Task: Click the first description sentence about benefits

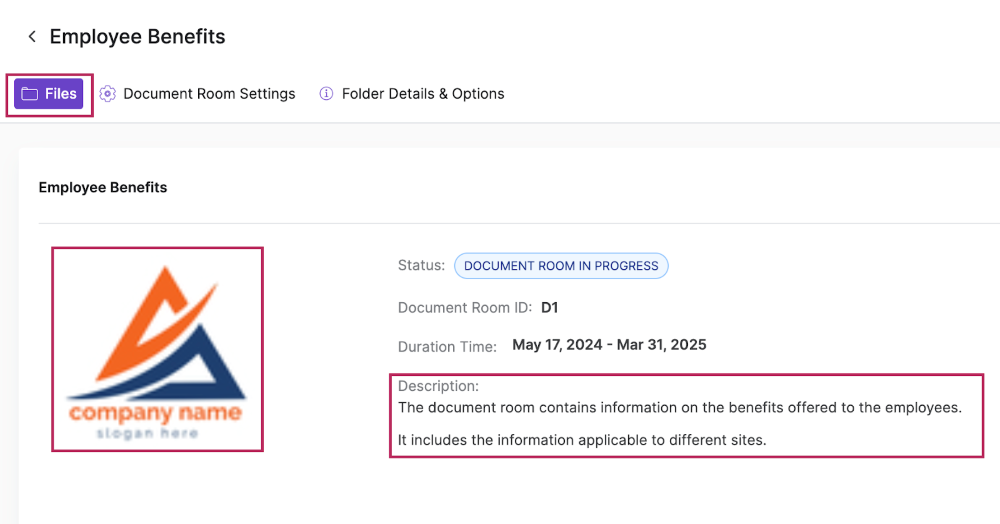Action: pyautogui.click(x=680, y=408)
